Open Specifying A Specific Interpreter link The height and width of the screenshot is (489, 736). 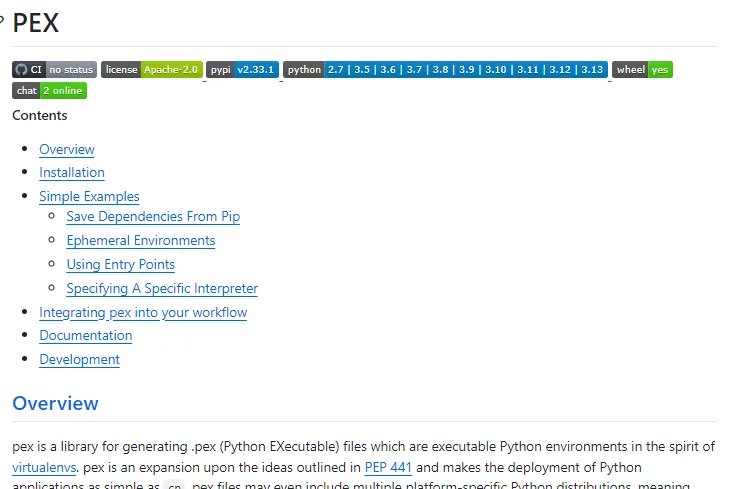click(x=162, y=288)
